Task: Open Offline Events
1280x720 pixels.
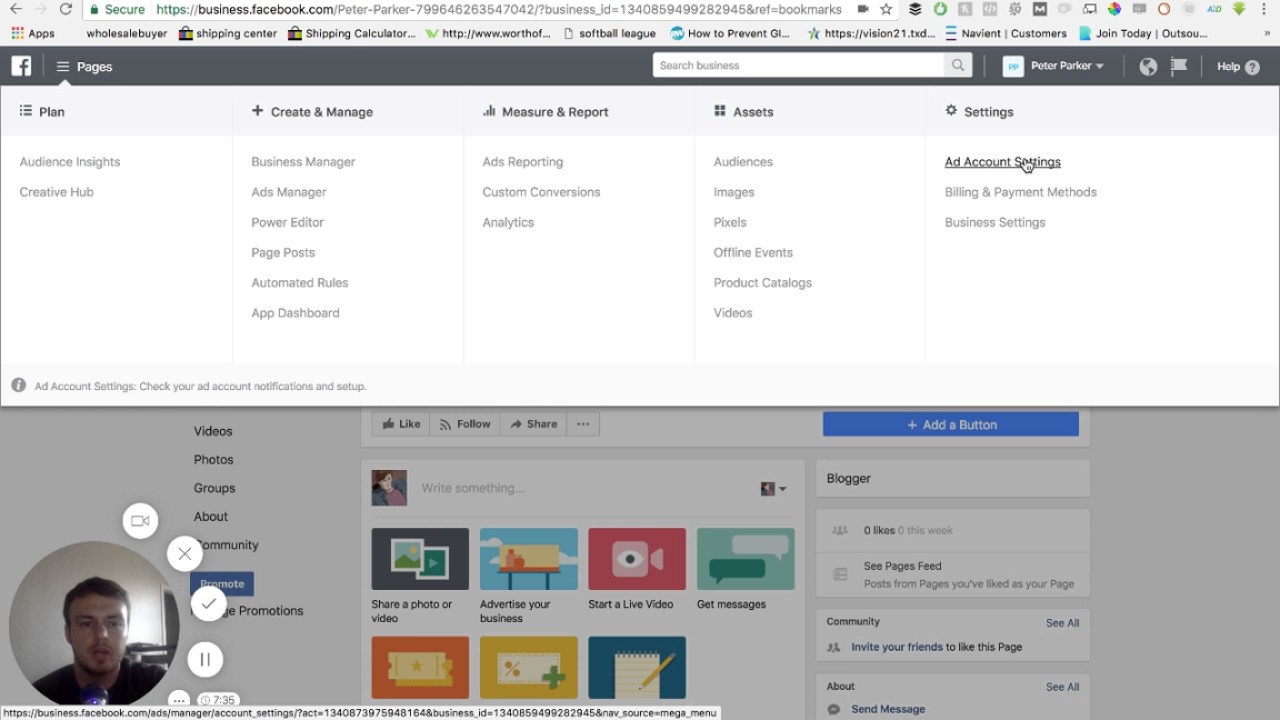Action: point(753,252)
